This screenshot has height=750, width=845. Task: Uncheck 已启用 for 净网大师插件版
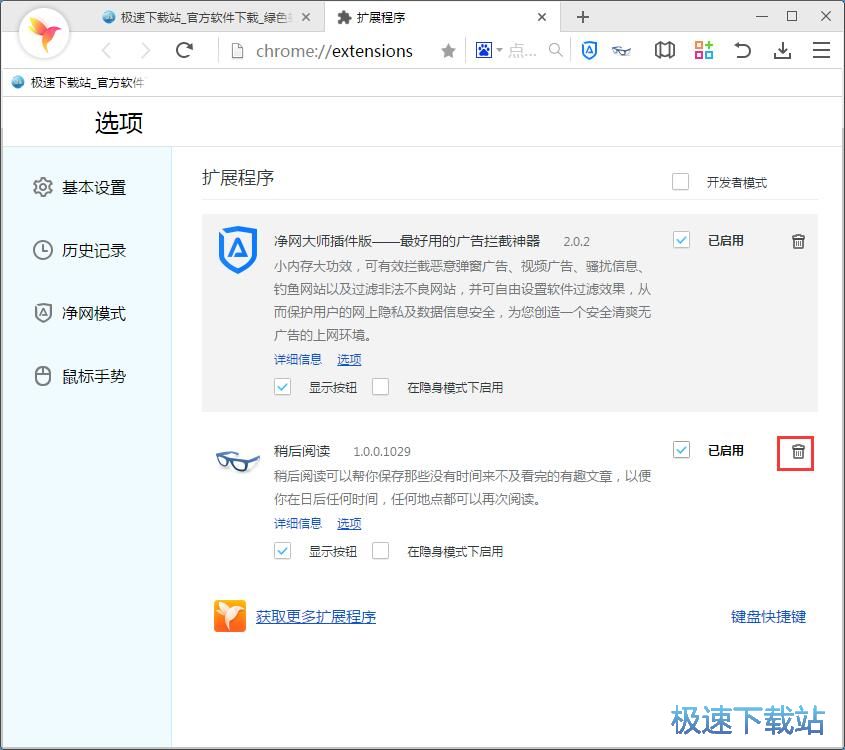[681, 240]
